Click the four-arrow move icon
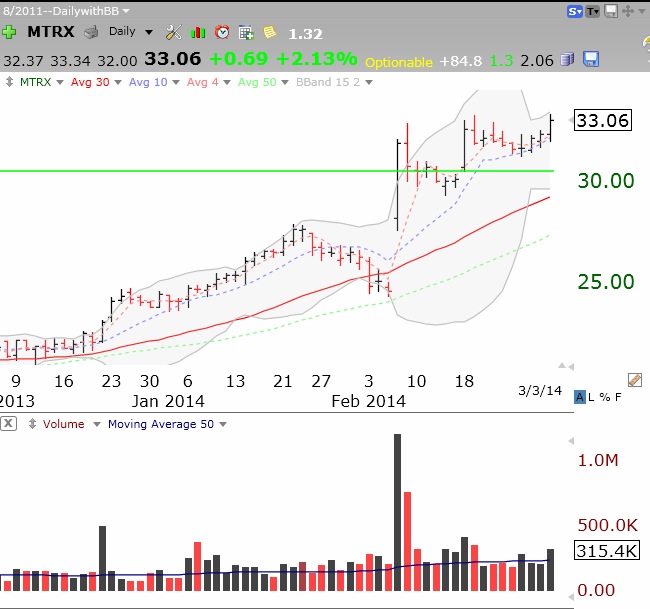This screenshot has height=609, width=650. 628,11
